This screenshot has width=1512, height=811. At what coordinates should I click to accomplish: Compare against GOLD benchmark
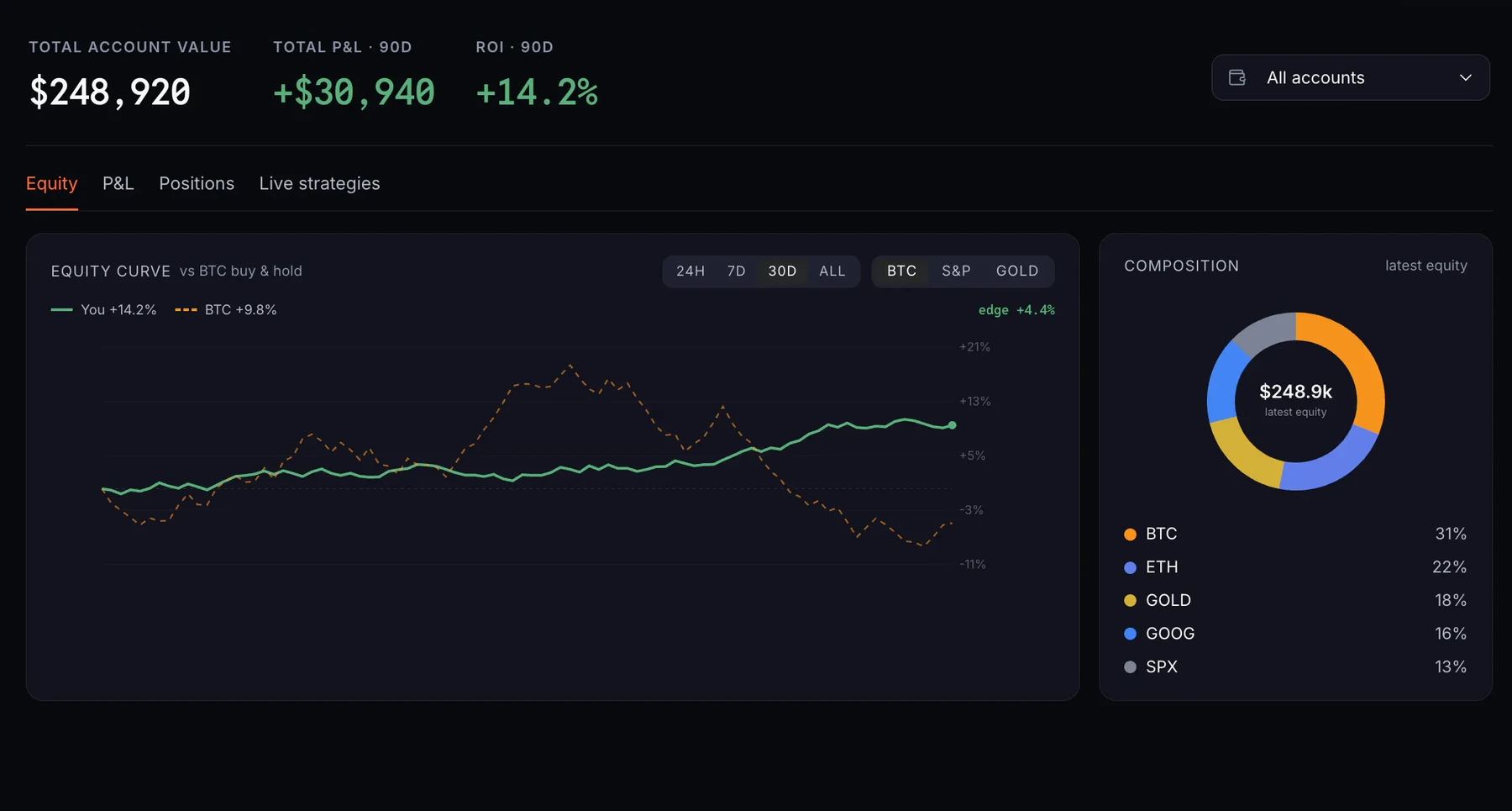(x=1017, y=271)
